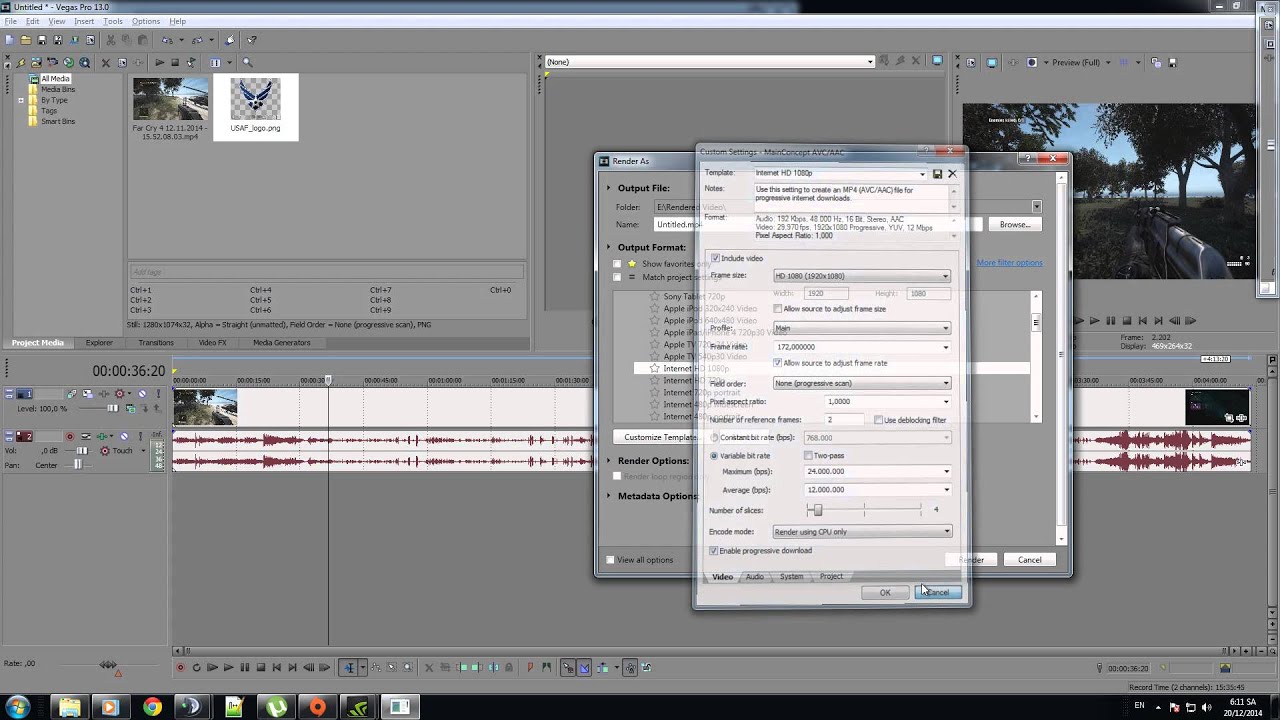Screen dimensions: 1280x720
Task: Click the New project icon in toolbar
Action: pyautogui.click(x=9, y=40)
